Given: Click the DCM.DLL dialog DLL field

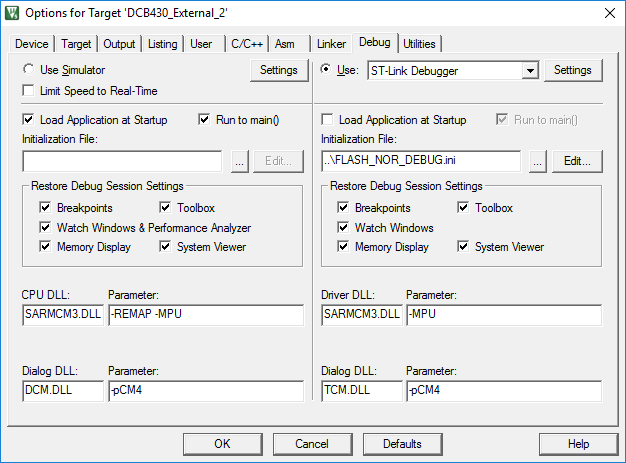Looking at the screenshot, I should pyautogui.click(x=63, y=391).
